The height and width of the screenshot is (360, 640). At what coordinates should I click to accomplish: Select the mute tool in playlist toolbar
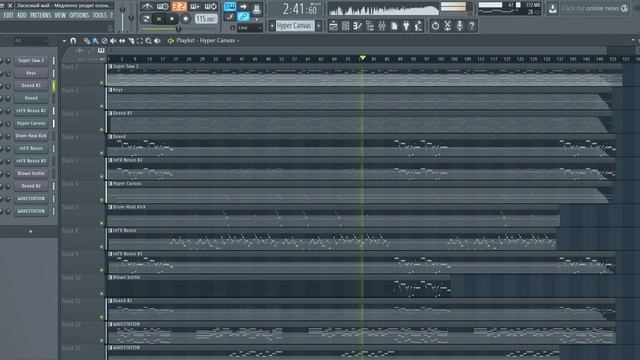coord(113,41)
